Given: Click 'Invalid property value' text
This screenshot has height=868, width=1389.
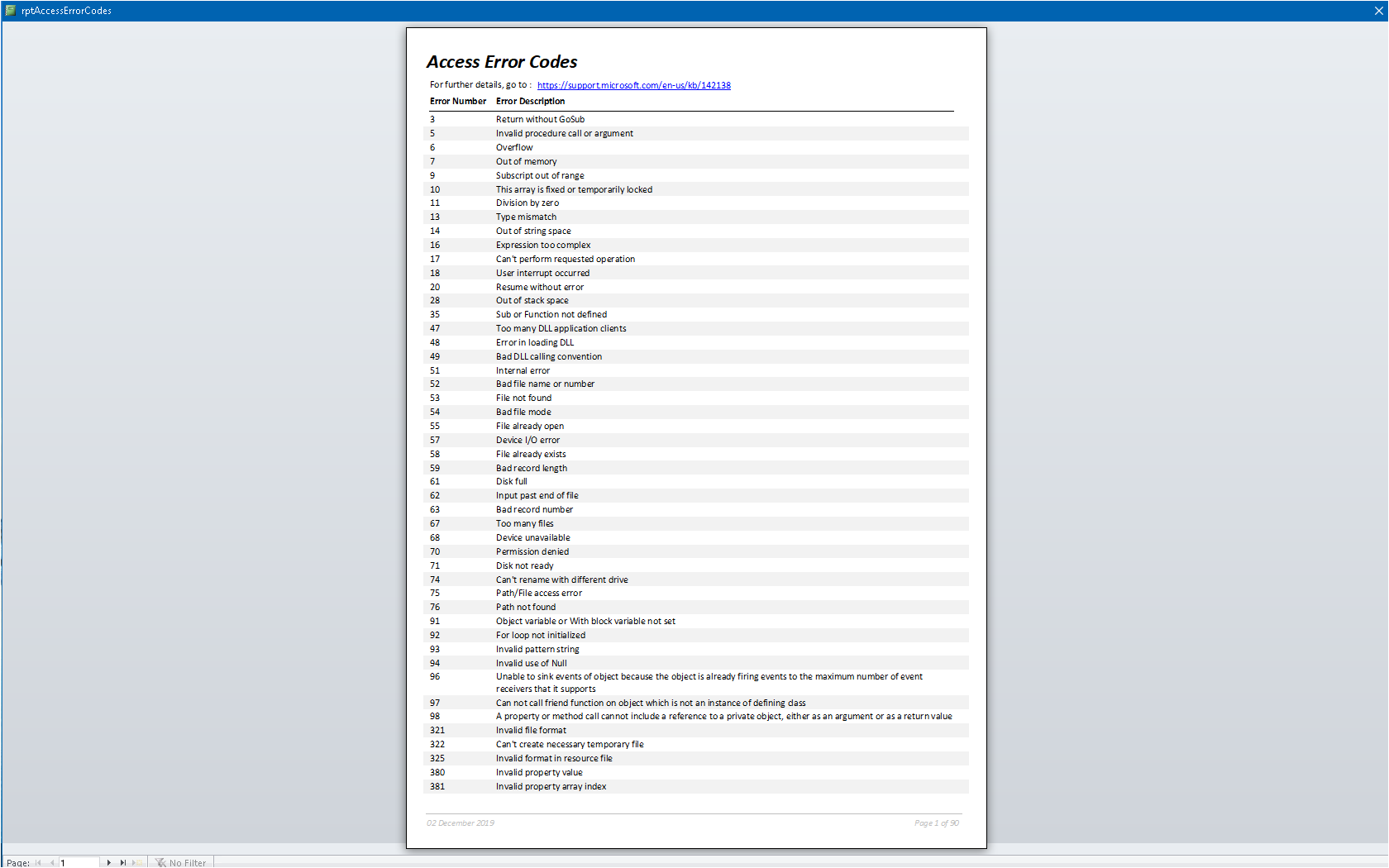Looking at the screenshot, I should click(x=539, y=773).
